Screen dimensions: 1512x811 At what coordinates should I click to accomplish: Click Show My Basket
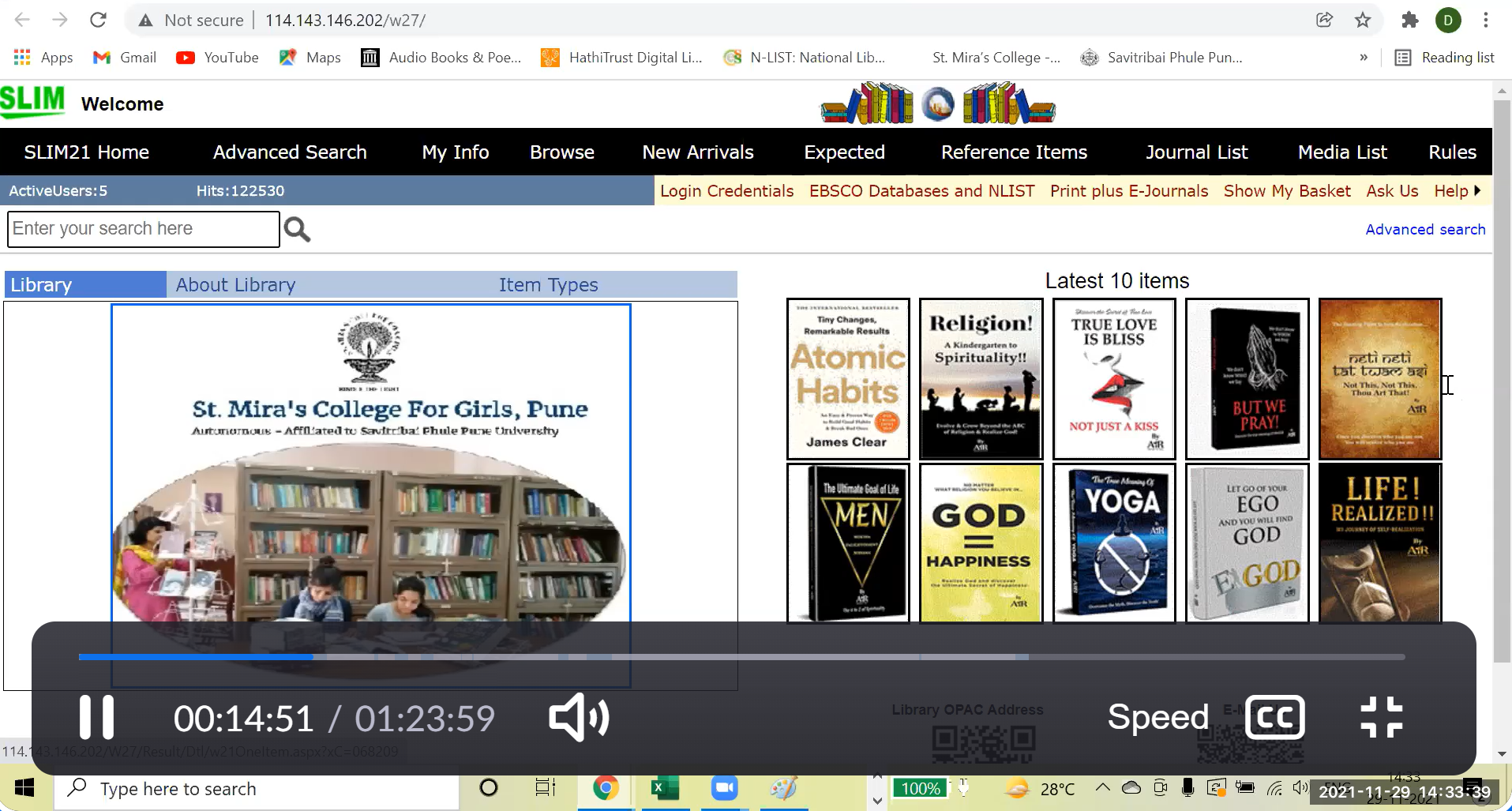pos(1286,190)
